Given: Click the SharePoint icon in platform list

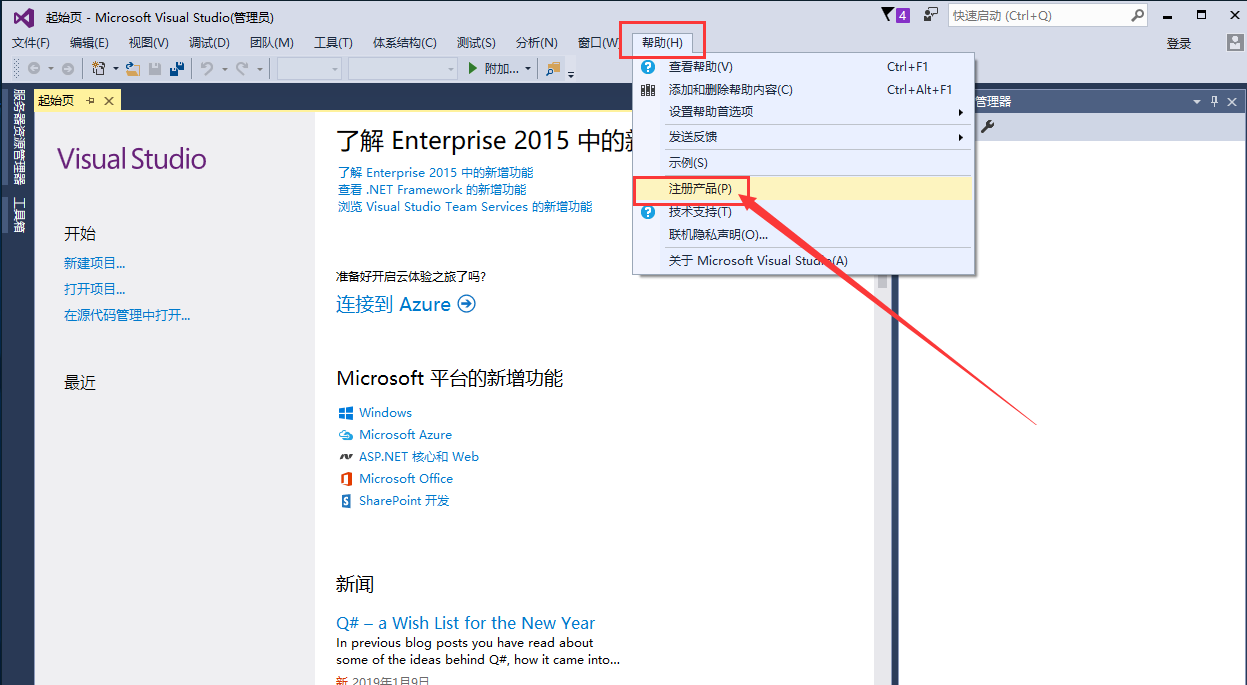Looking at the screenshot, I should pyautogui.click(x=346, y=501).
